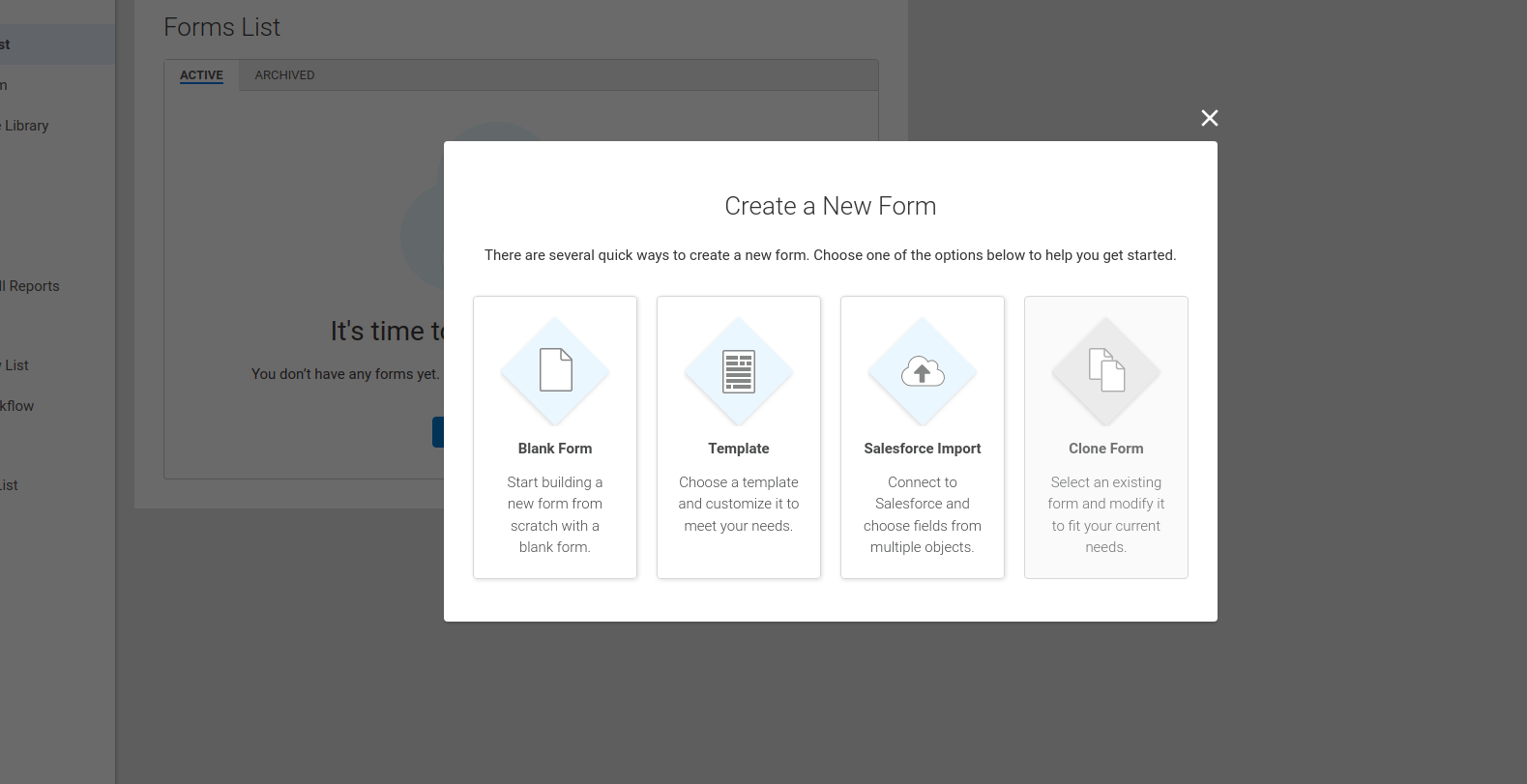Click the blank page icon in Blank Form card
The image size is (1527, 784).
(555, 370)
